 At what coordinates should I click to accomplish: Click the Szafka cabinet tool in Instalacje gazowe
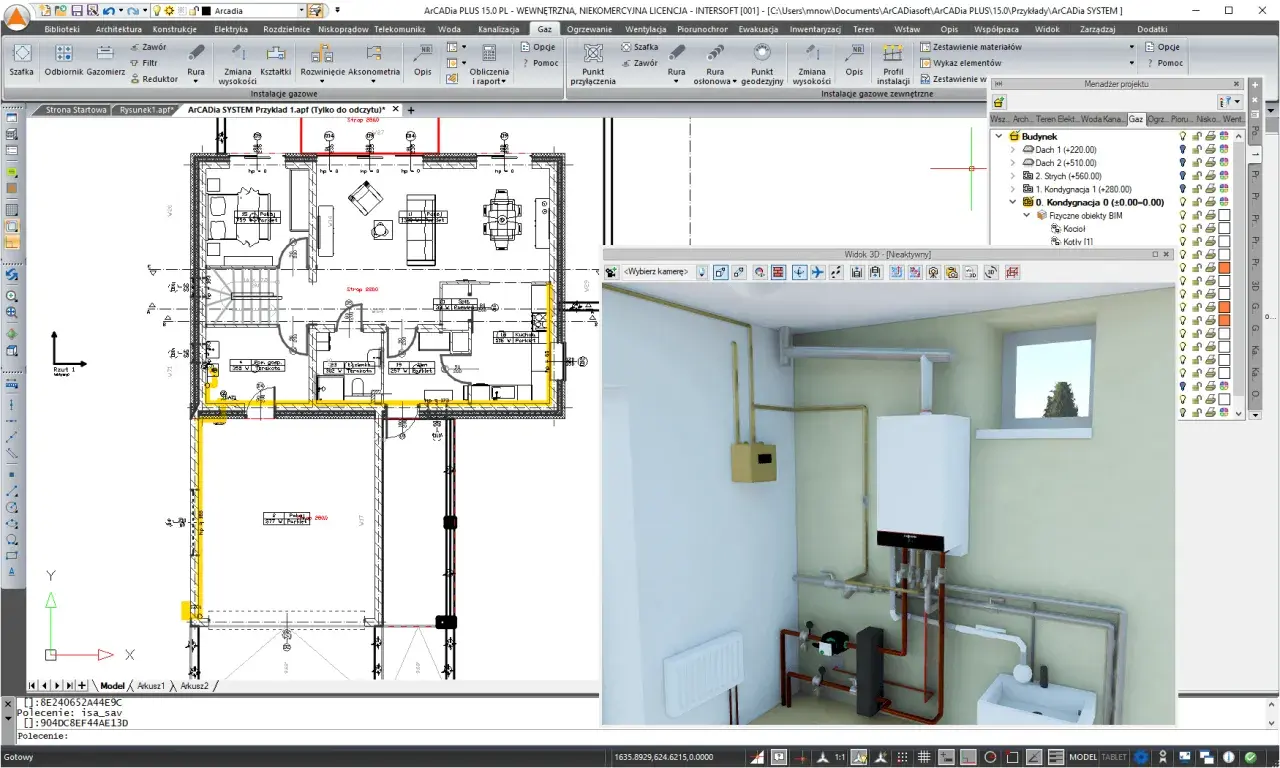click(21, 60)
